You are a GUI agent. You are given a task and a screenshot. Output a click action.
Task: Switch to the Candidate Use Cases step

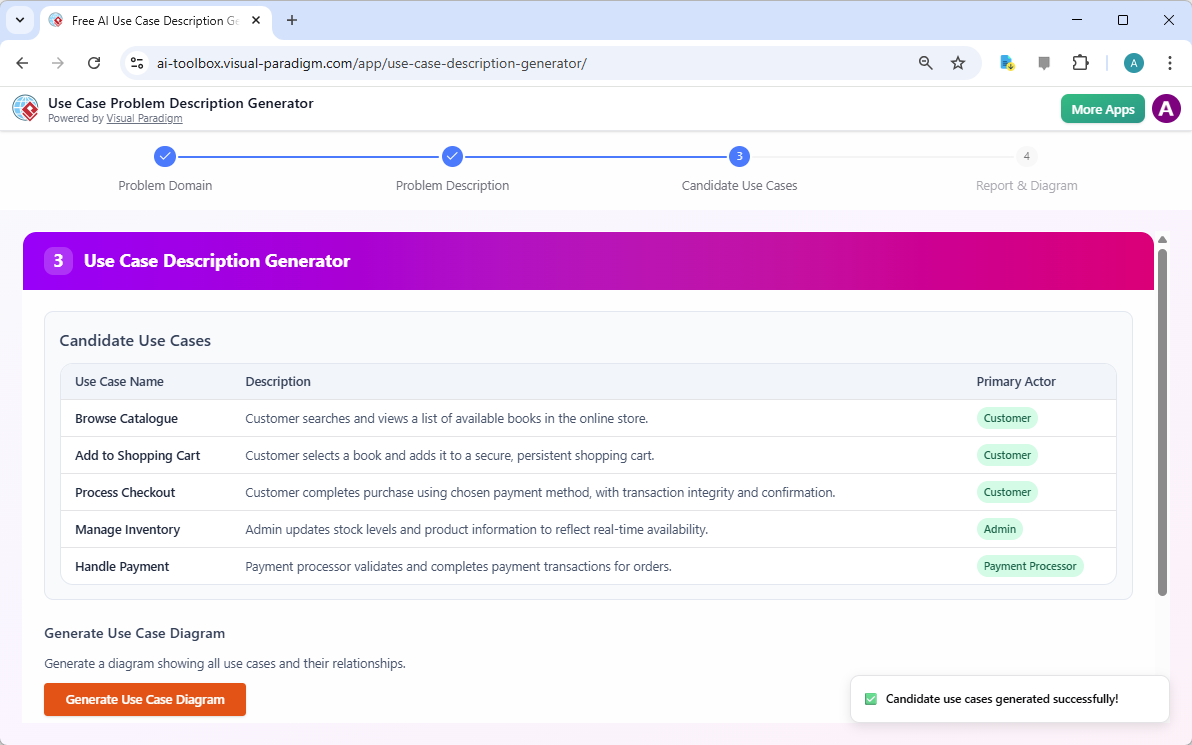pos(739,156)
